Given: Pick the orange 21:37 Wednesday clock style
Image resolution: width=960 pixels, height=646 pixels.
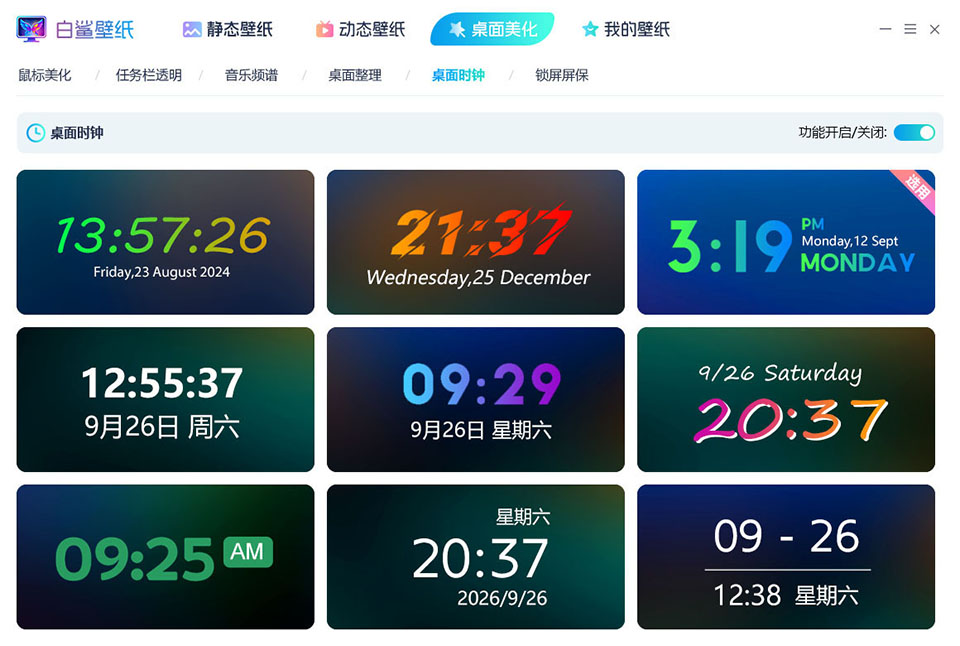Looking at the screenshot, I should pyautogui.click(x=476, y=242).
